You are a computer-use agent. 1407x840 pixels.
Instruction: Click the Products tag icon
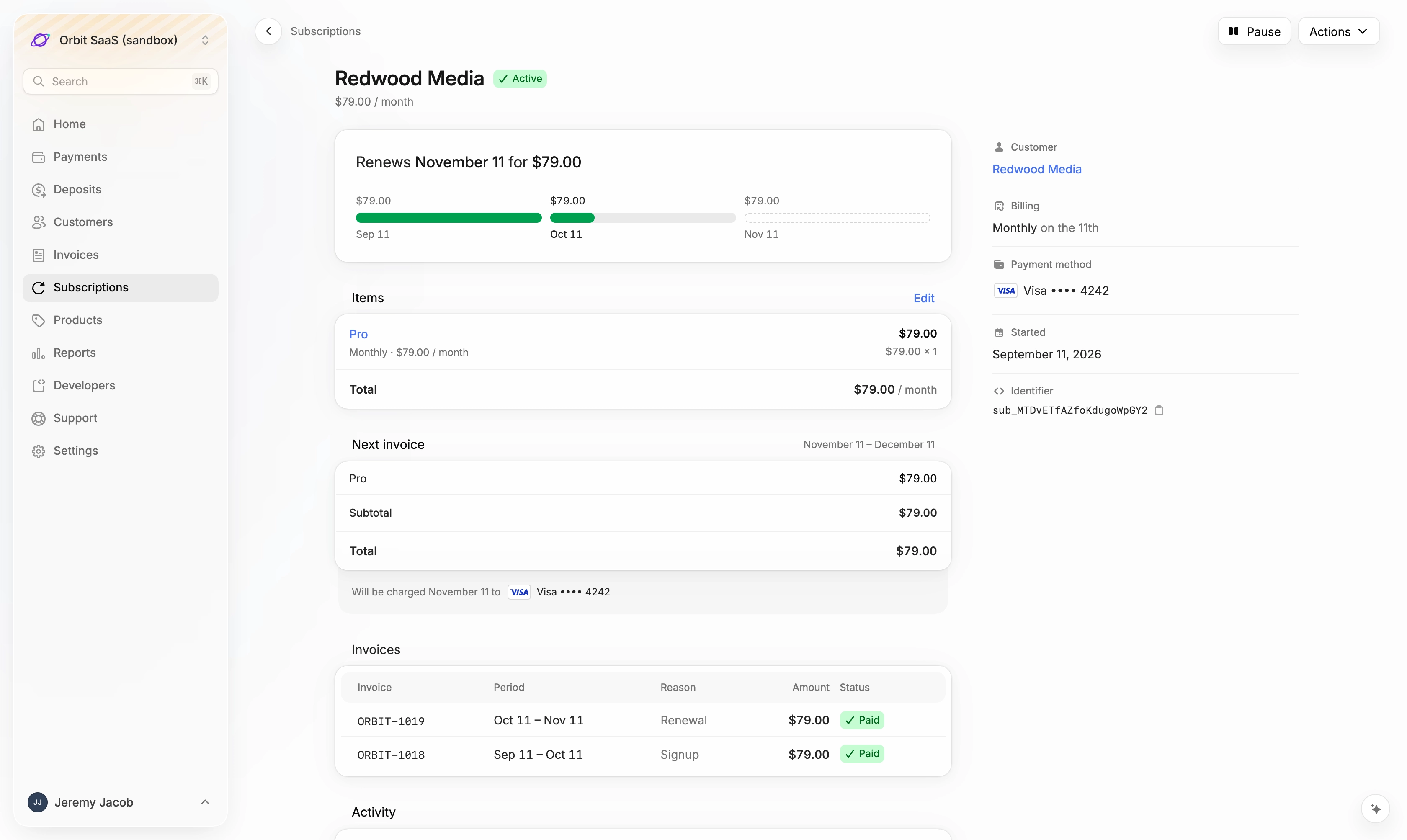tap(39, 320)
